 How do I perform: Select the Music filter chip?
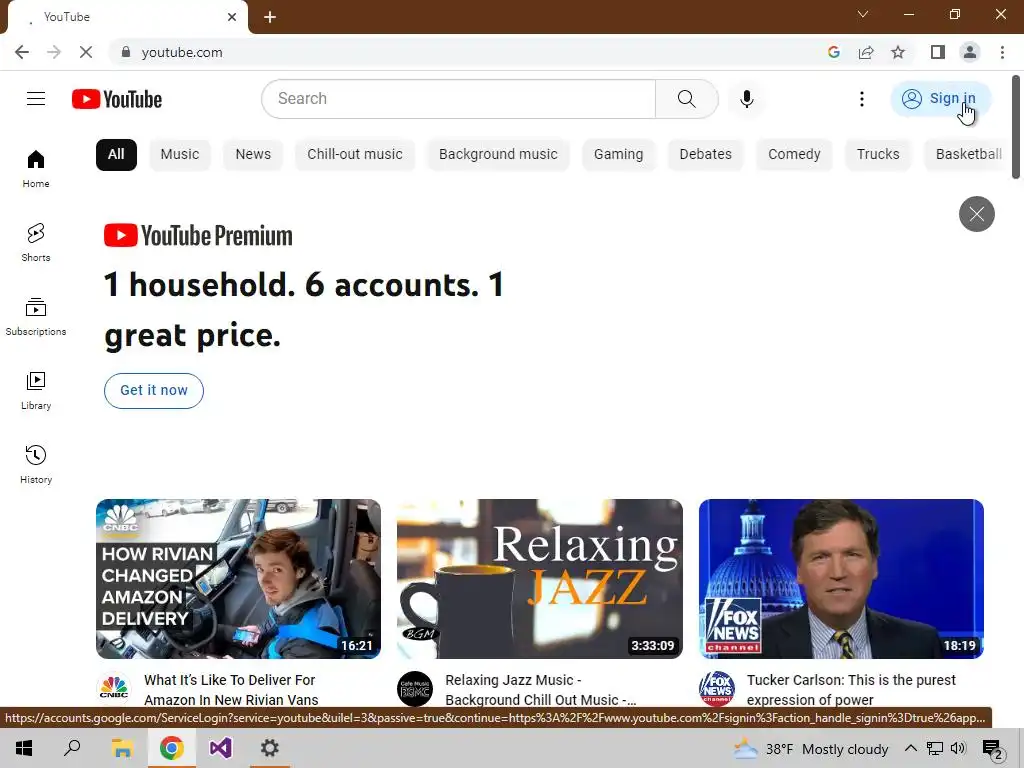(180, 155)
